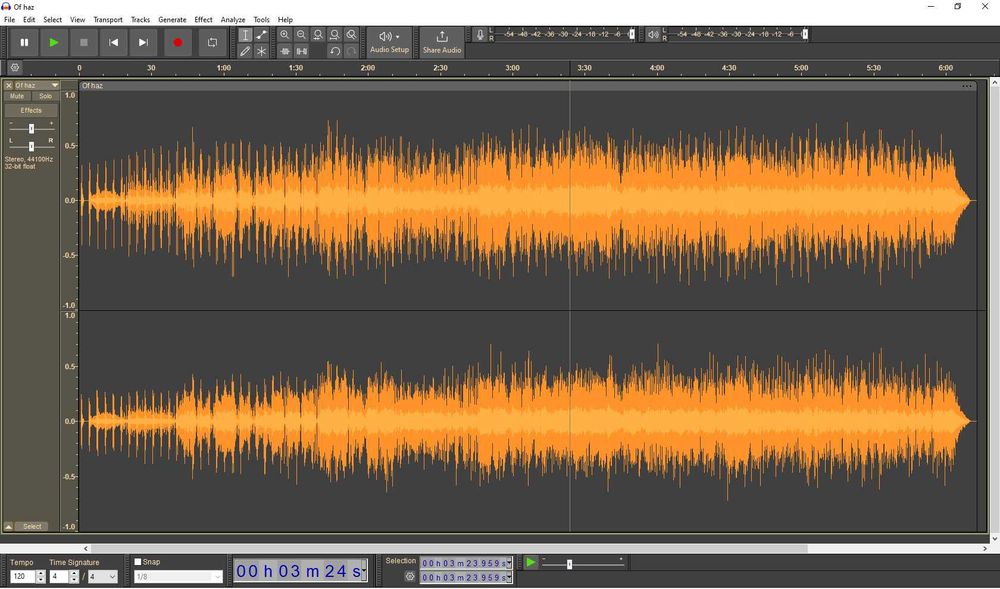Image resolution: width=1000 pixels, height=589 pixels.
Task: Click the Tempo stepper arrows
Action: (41, 576)
